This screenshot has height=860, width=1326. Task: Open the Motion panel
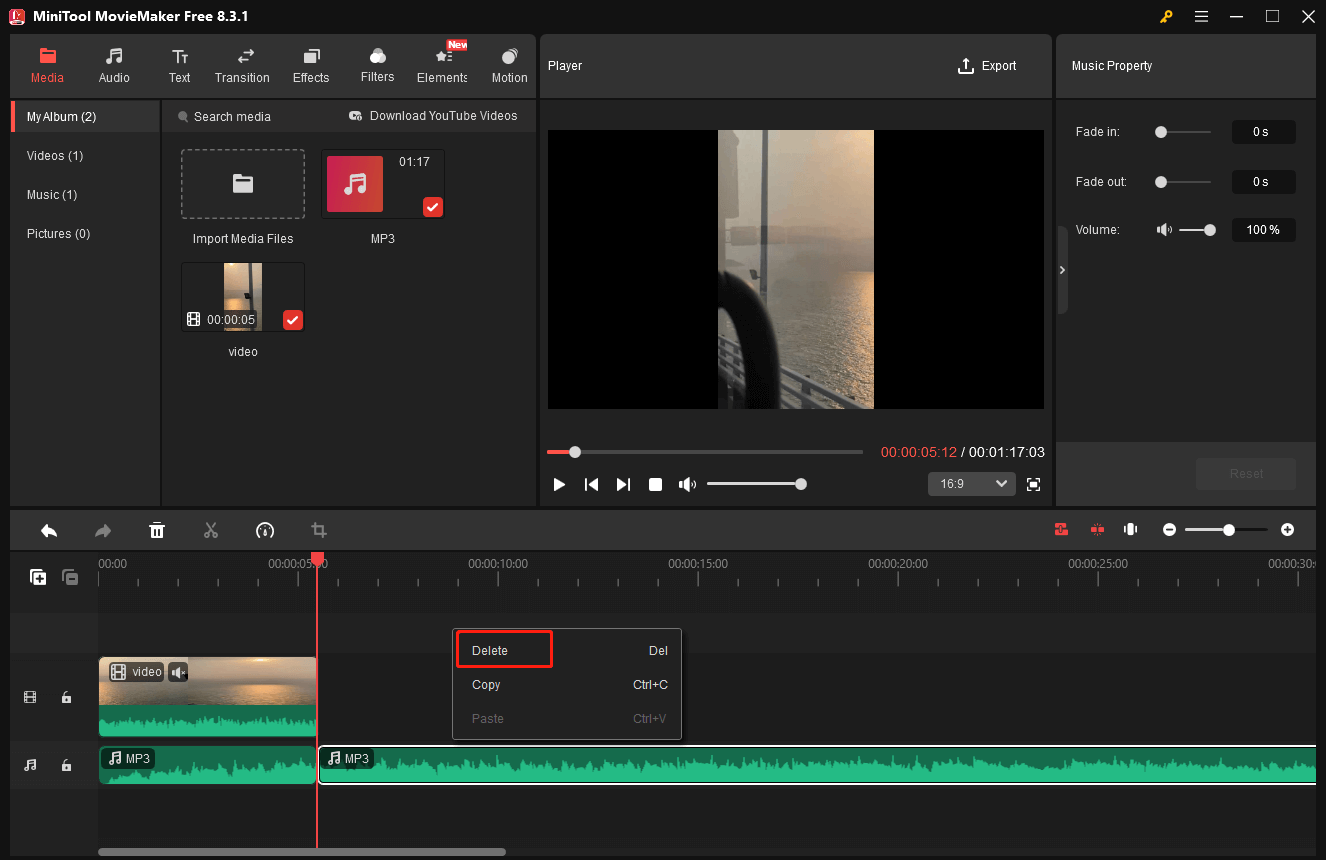click(509, 66)
